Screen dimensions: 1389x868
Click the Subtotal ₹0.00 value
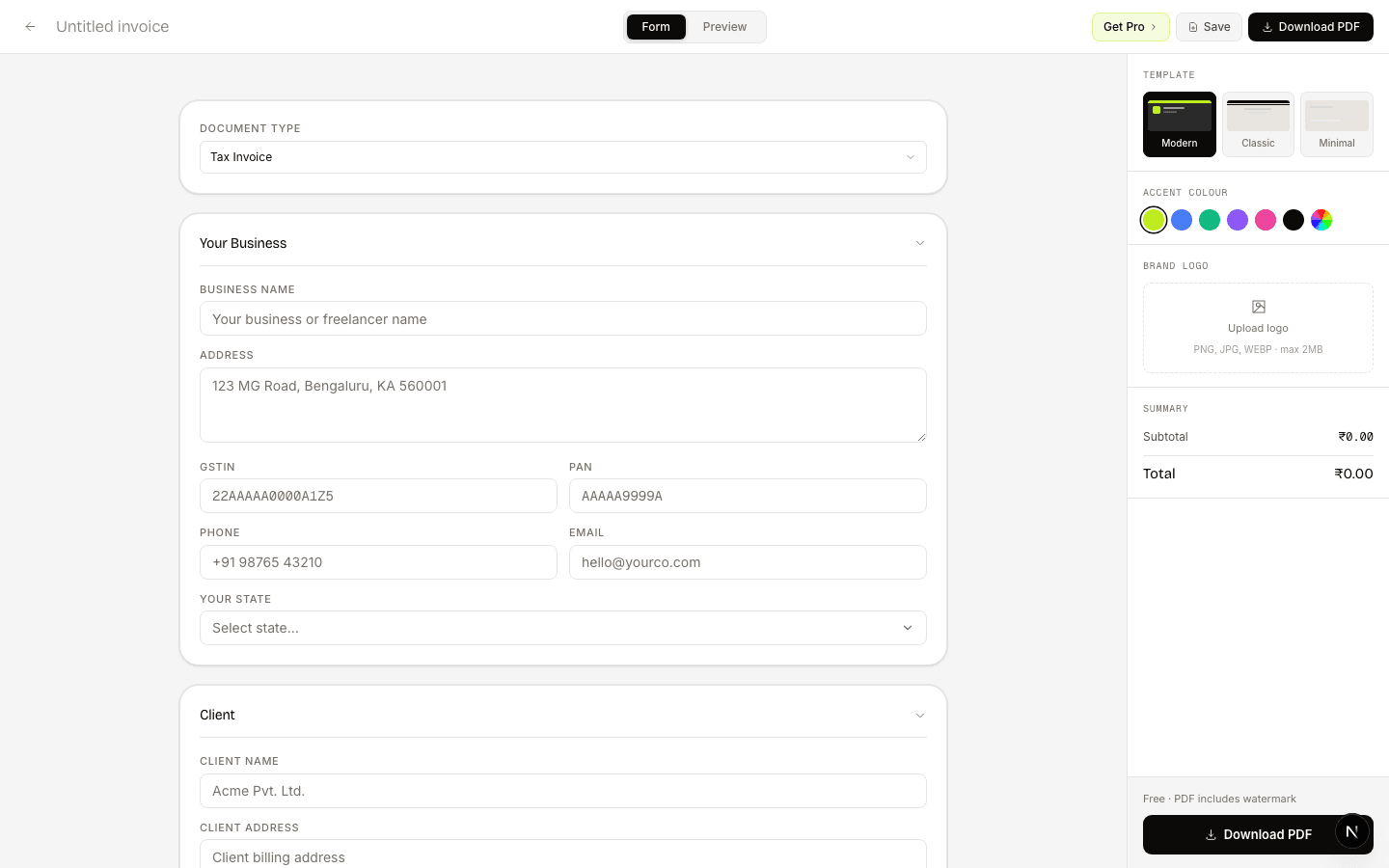[1355, 437]
